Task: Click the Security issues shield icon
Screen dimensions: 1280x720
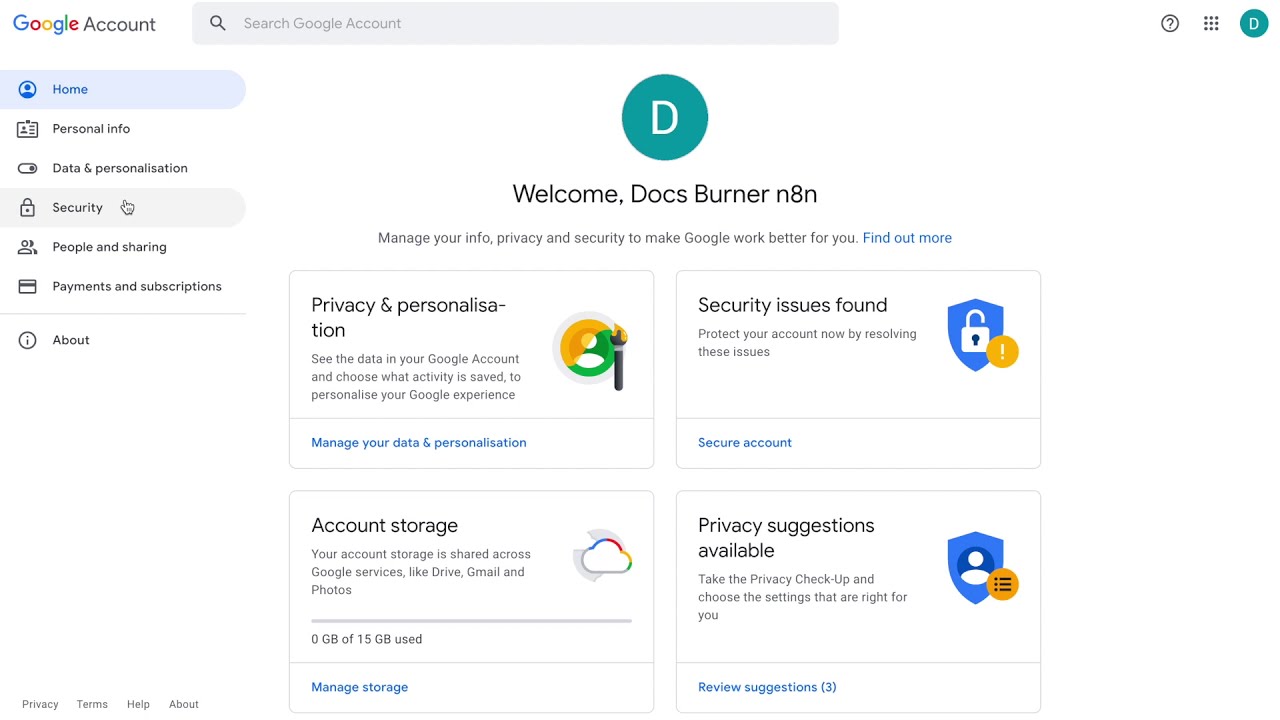Action: (x=982, y=335)
